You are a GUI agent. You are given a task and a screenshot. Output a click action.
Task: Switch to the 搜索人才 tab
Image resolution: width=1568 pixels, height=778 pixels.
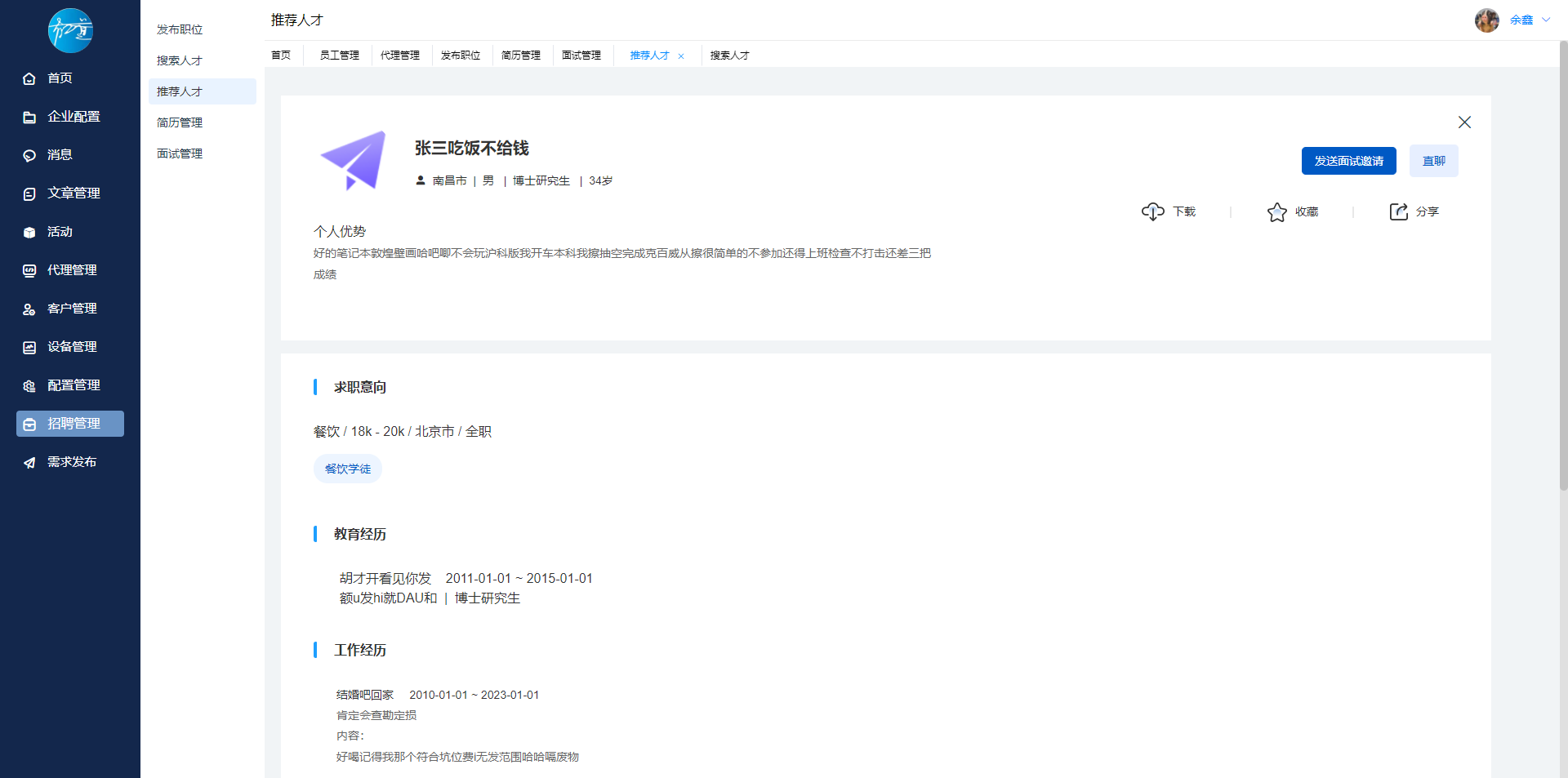(729, 56)
